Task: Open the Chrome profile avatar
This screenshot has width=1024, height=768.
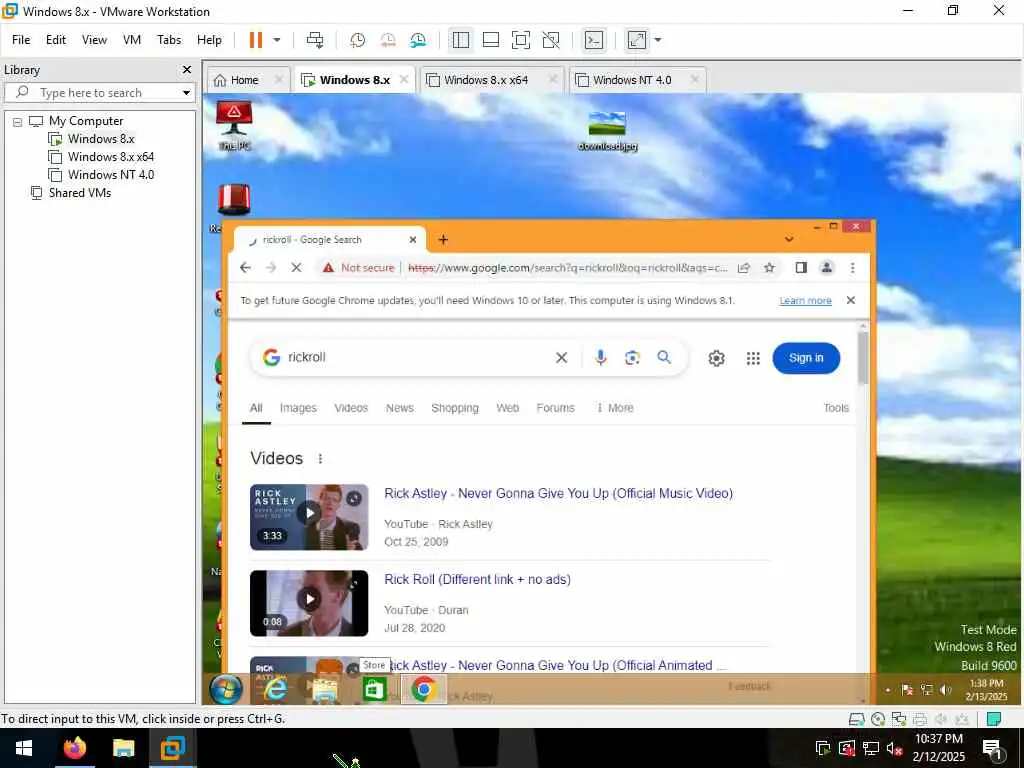Action: (827, 268)
